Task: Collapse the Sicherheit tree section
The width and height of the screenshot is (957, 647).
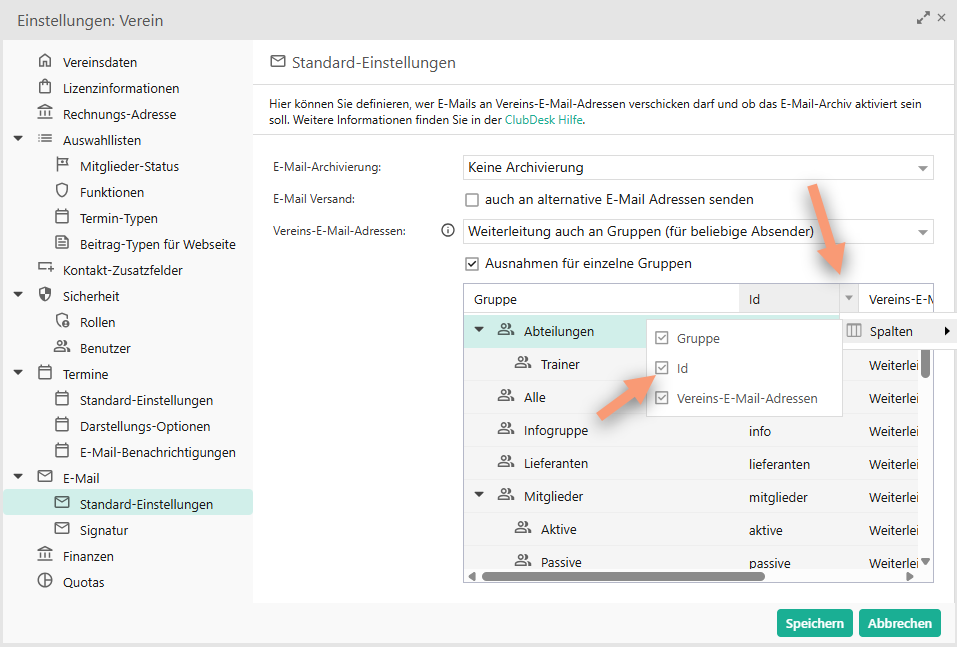Action: point(18,295)
